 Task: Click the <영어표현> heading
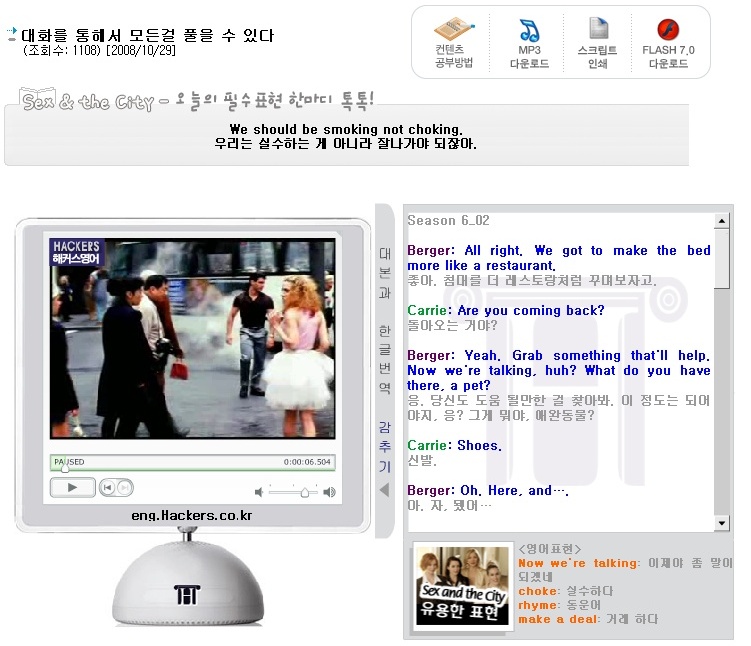(549, 549)
